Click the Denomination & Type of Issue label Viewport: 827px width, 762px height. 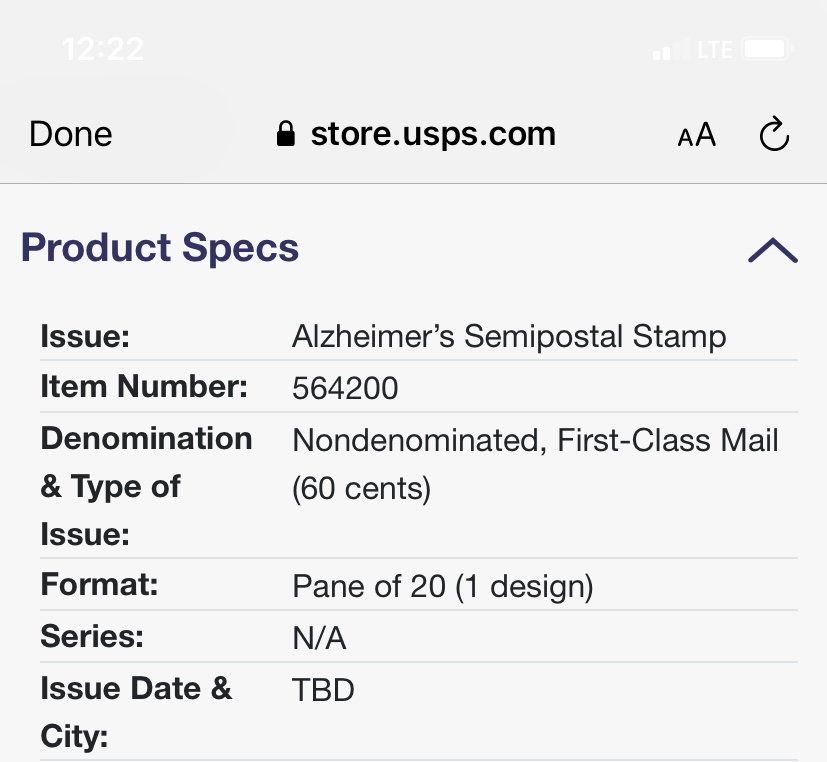(146, 487)
